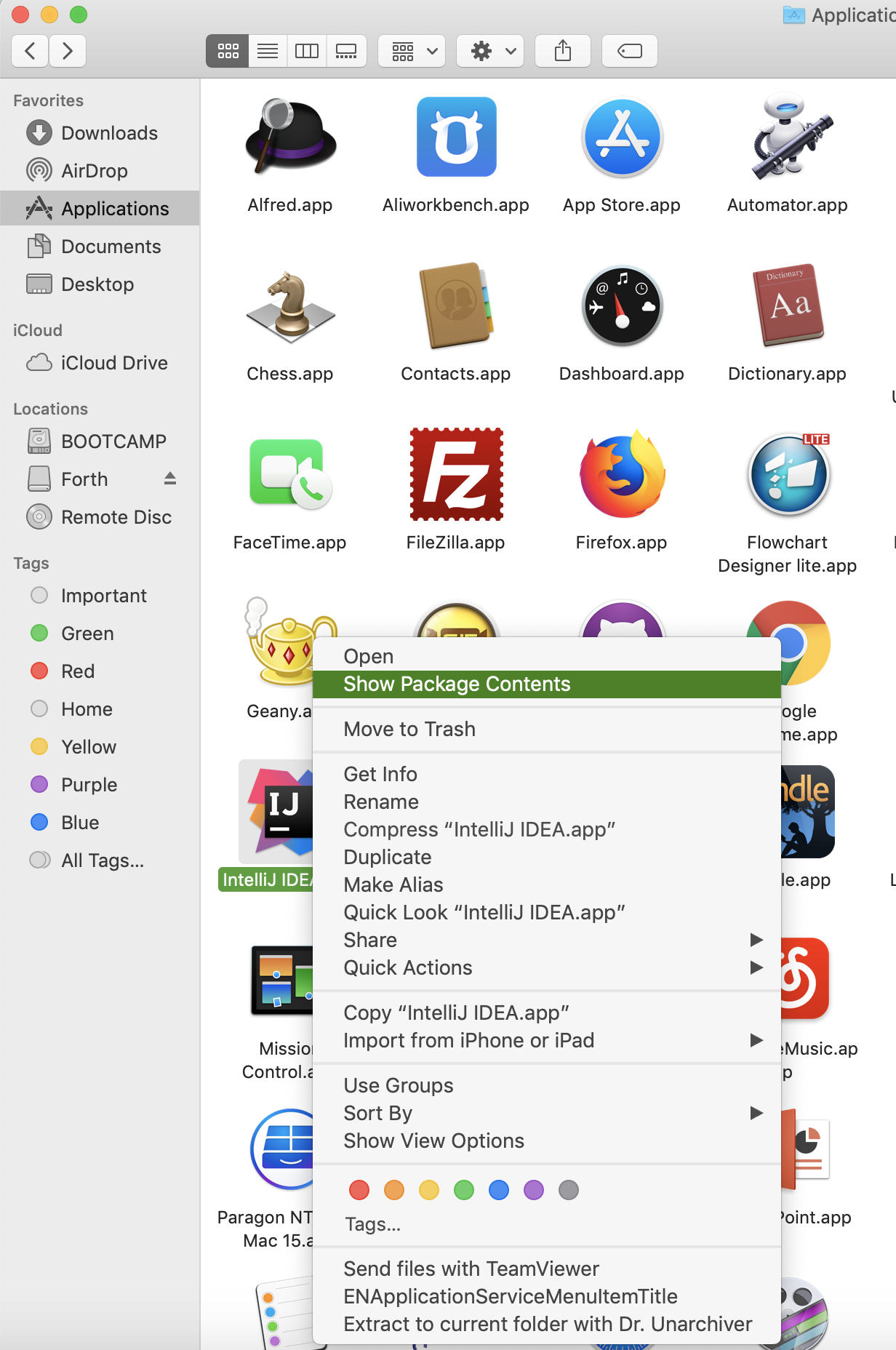Choose Move to Trash
Screen dimensions: 896x1350
(x=547, y=729)
